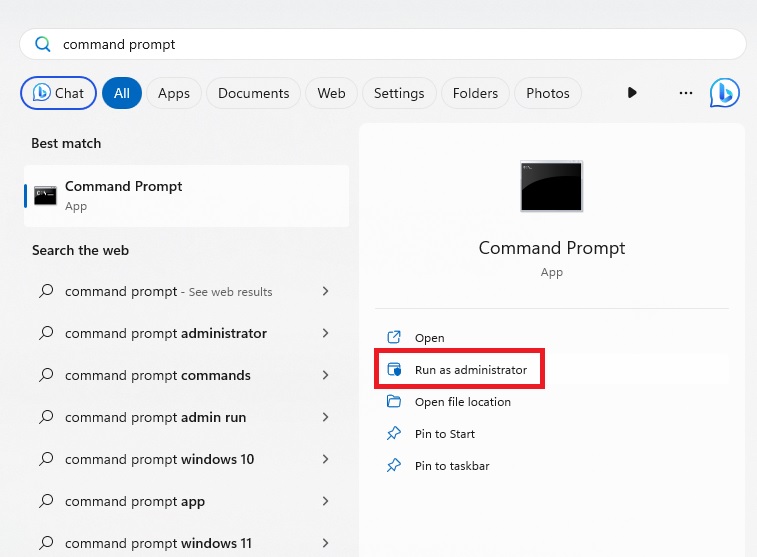Image resolution: width=757 pixels, height=557 pixels.
Task: Click search icon beside 'command prompt commands'
Action: [x=46, y=375]
